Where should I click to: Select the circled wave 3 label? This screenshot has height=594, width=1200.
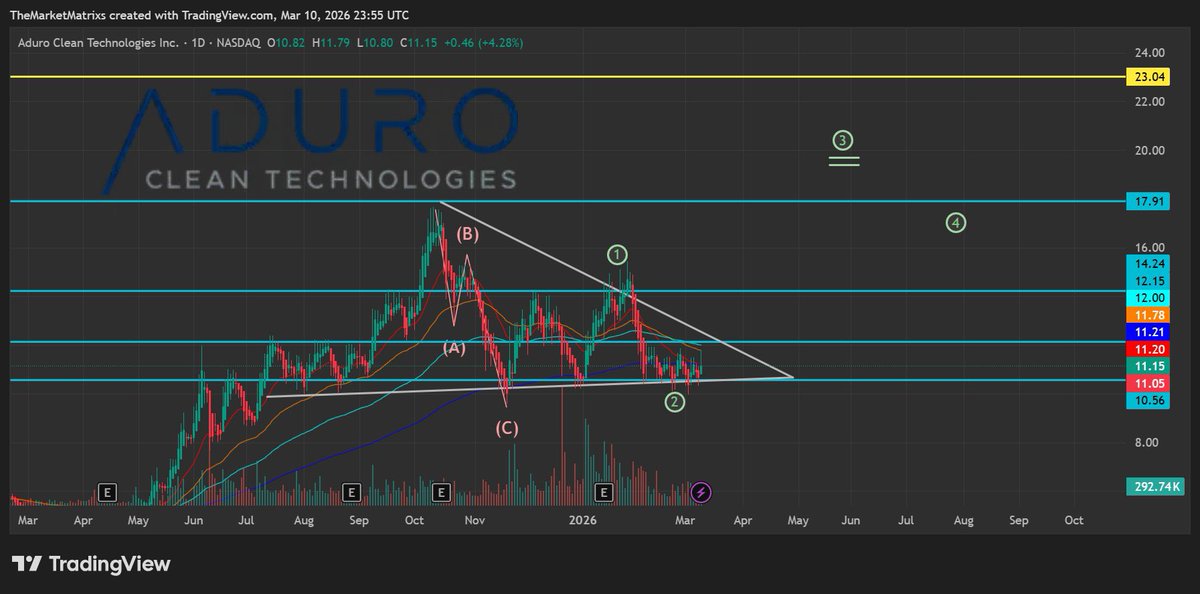coord(844,140)
